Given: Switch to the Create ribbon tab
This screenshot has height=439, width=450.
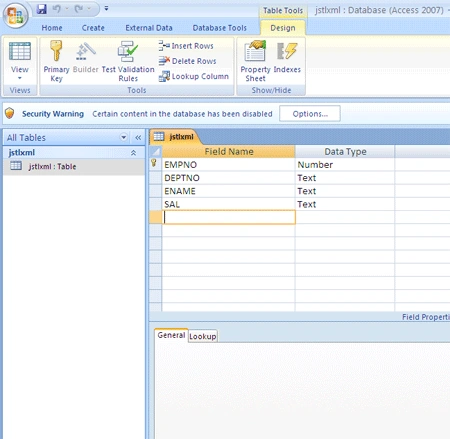Looking at the screenshot, I should coord(93,28).
